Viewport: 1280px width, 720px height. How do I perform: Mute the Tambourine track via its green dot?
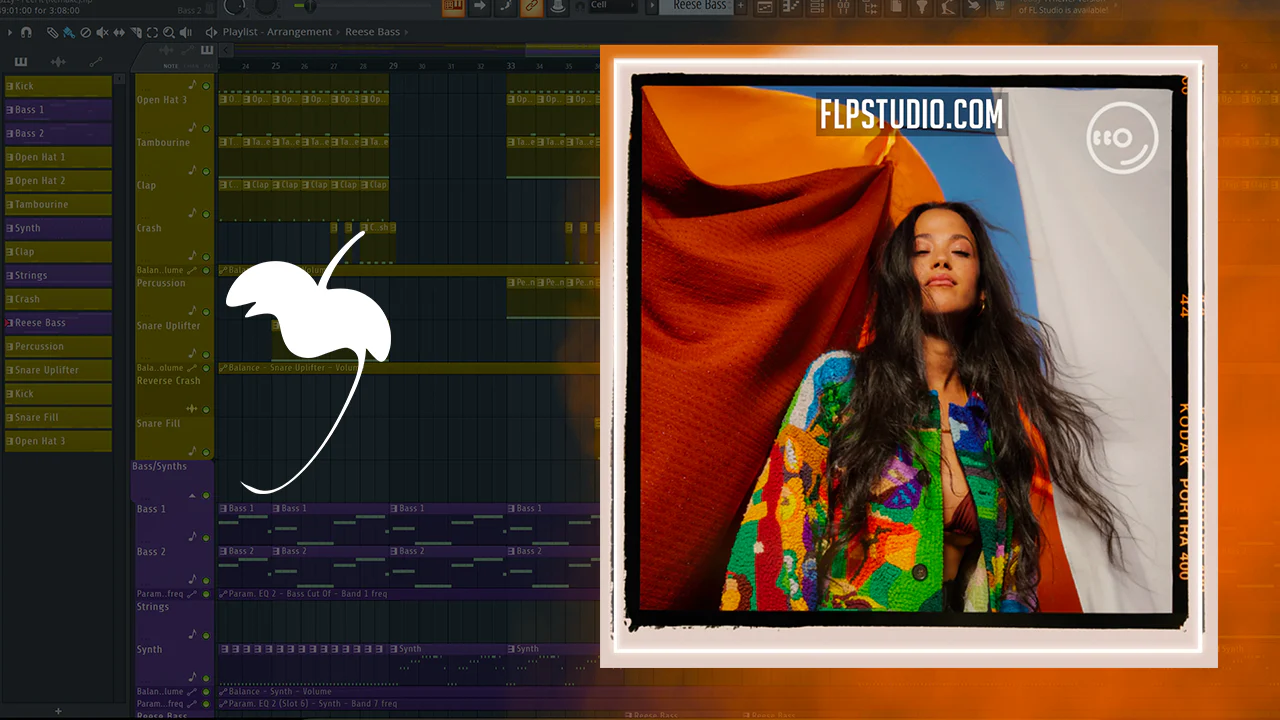(x=206, y=171)
